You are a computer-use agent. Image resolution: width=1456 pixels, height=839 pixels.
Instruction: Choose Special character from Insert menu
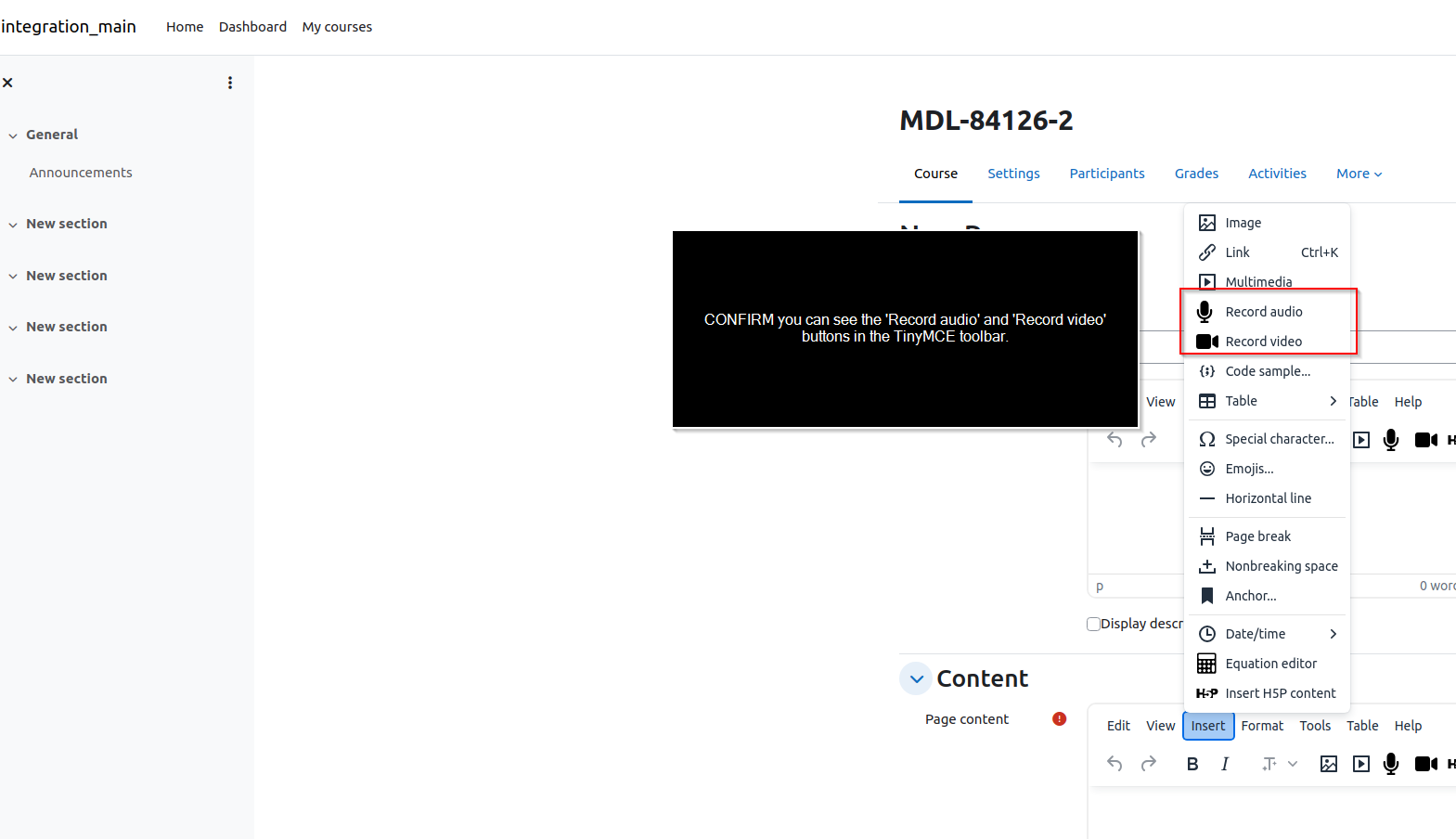click(x=1268, y=439)
